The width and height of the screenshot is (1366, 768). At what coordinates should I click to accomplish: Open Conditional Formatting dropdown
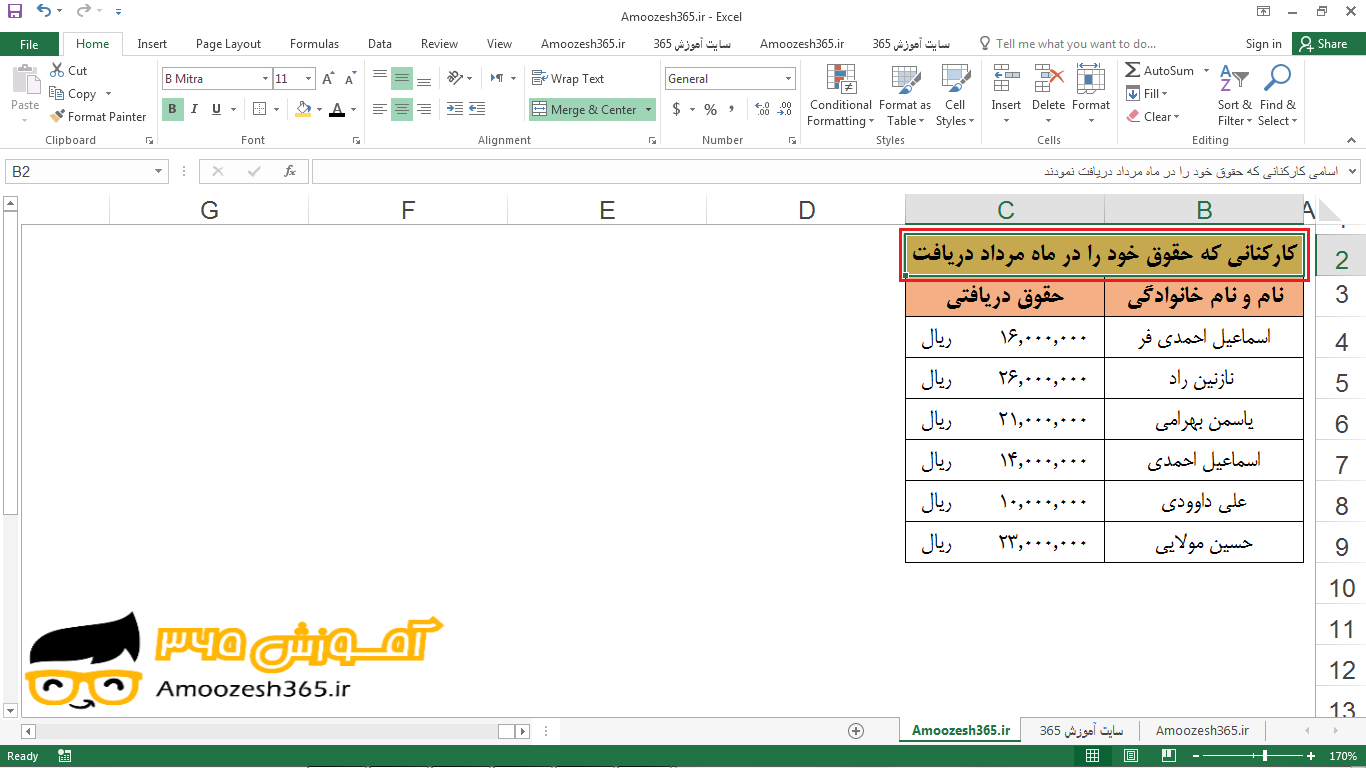point(840,96)
